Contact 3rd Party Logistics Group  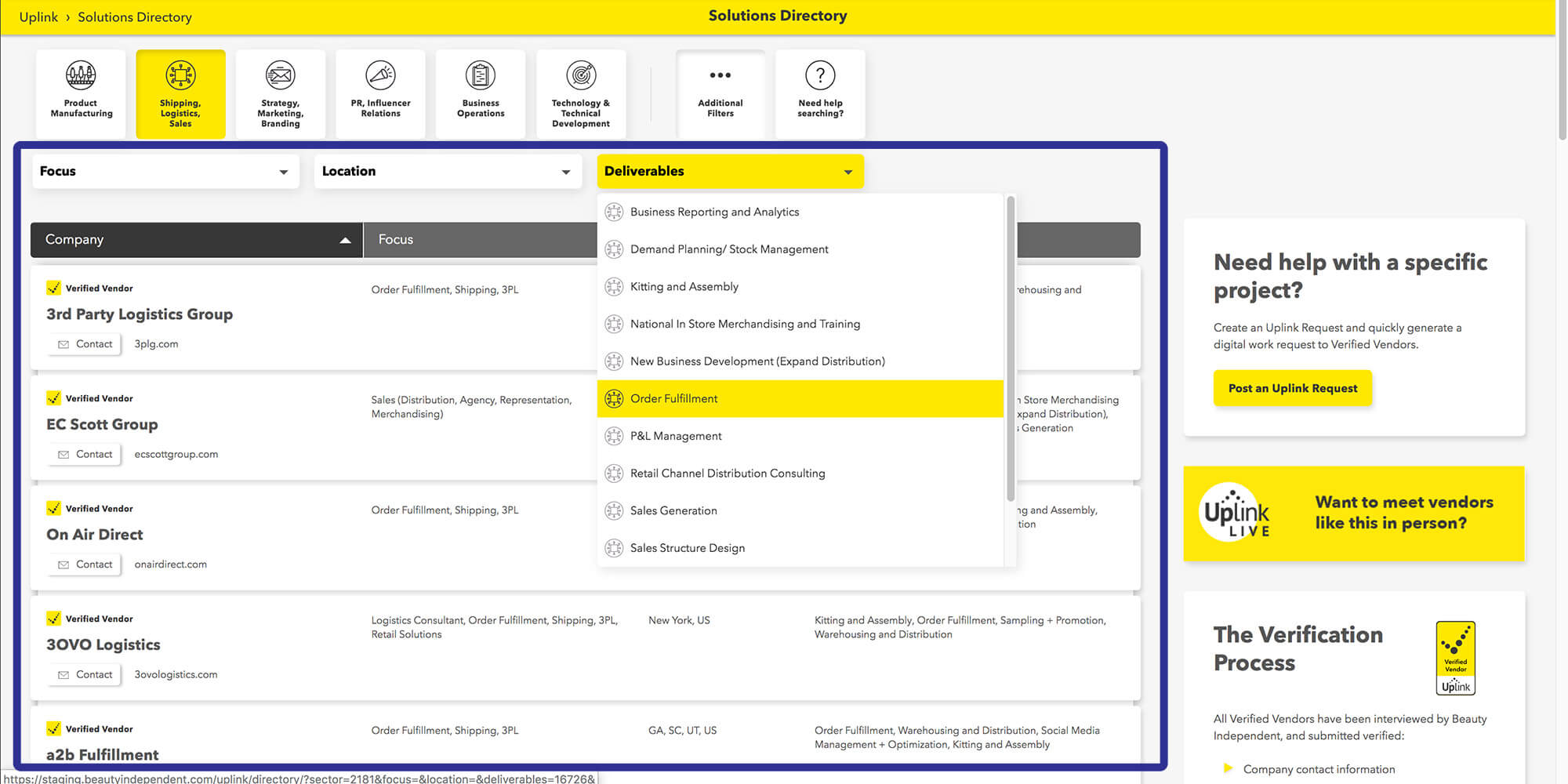(x=85, y=344)
